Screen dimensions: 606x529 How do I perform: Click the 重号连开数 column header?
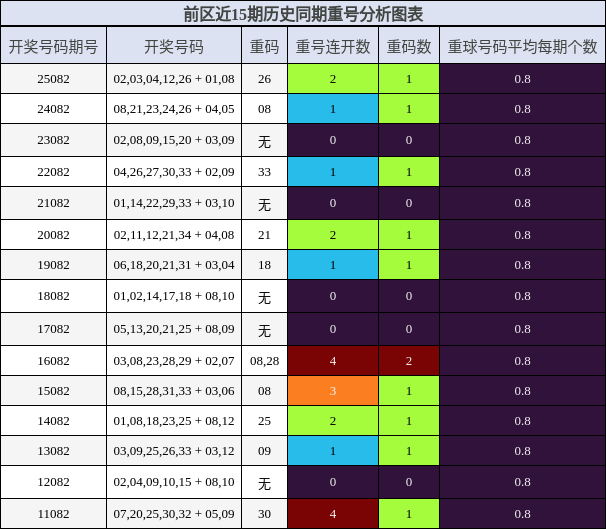click(x=333, y=46)
